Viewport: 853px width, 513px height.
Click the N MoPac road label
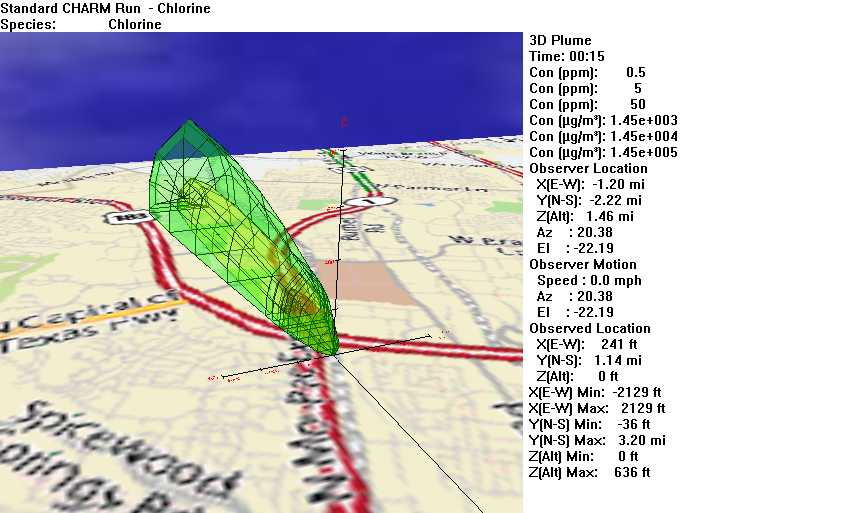tap(300, 420)
